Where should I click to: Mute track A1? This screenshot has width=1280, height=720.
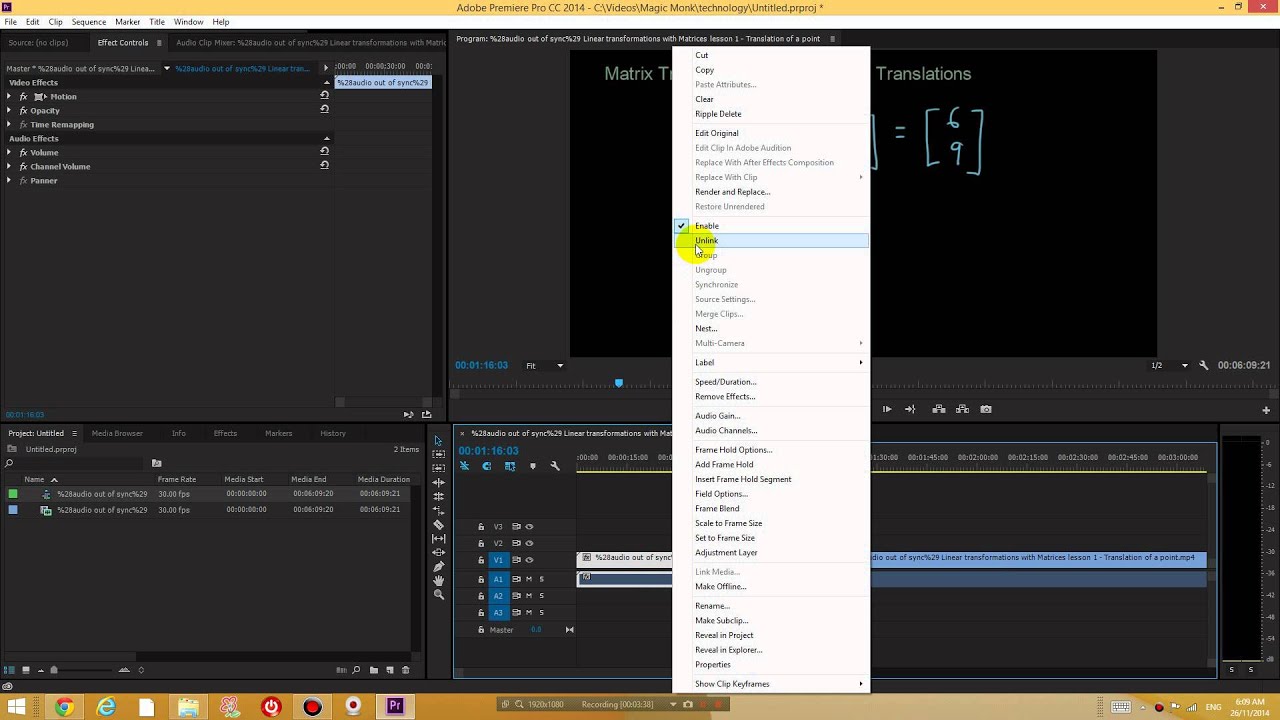point(529,579)
